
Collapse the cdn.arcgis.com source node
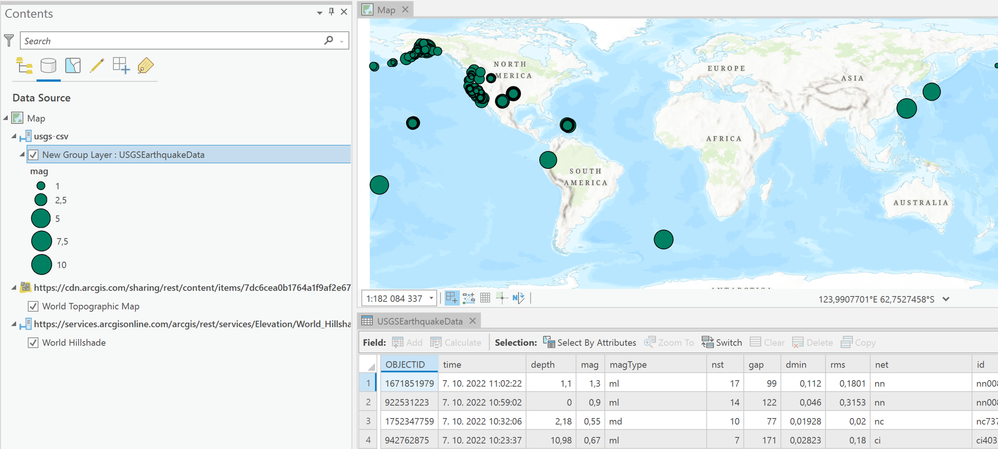15,288
